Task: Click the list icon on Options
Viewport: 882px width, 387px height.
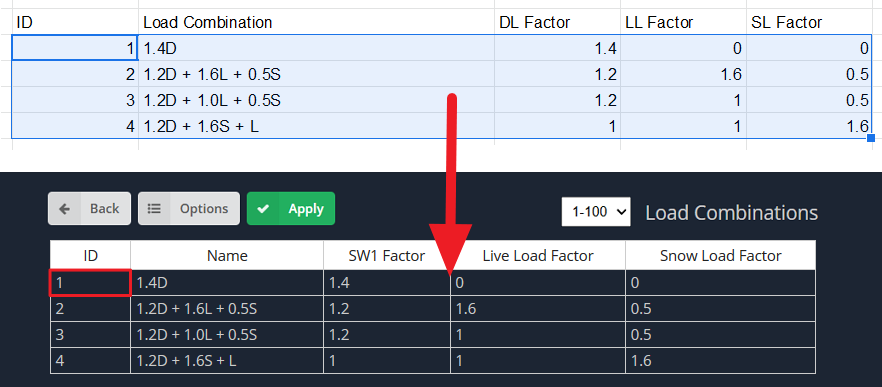Action: coord(154,209)
